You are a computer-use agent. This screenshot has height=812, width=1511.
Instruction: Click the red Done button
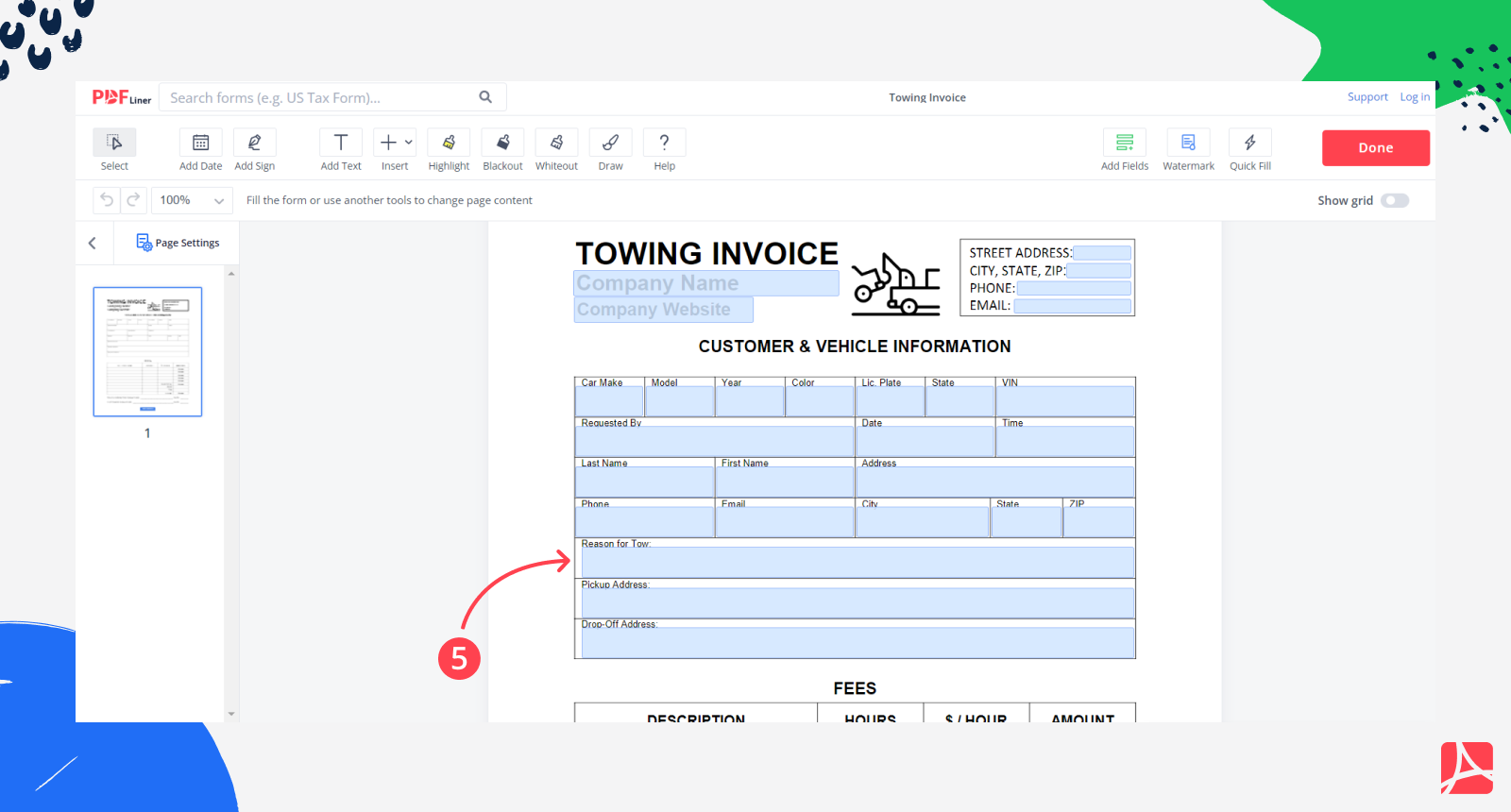pos(1376,148)
